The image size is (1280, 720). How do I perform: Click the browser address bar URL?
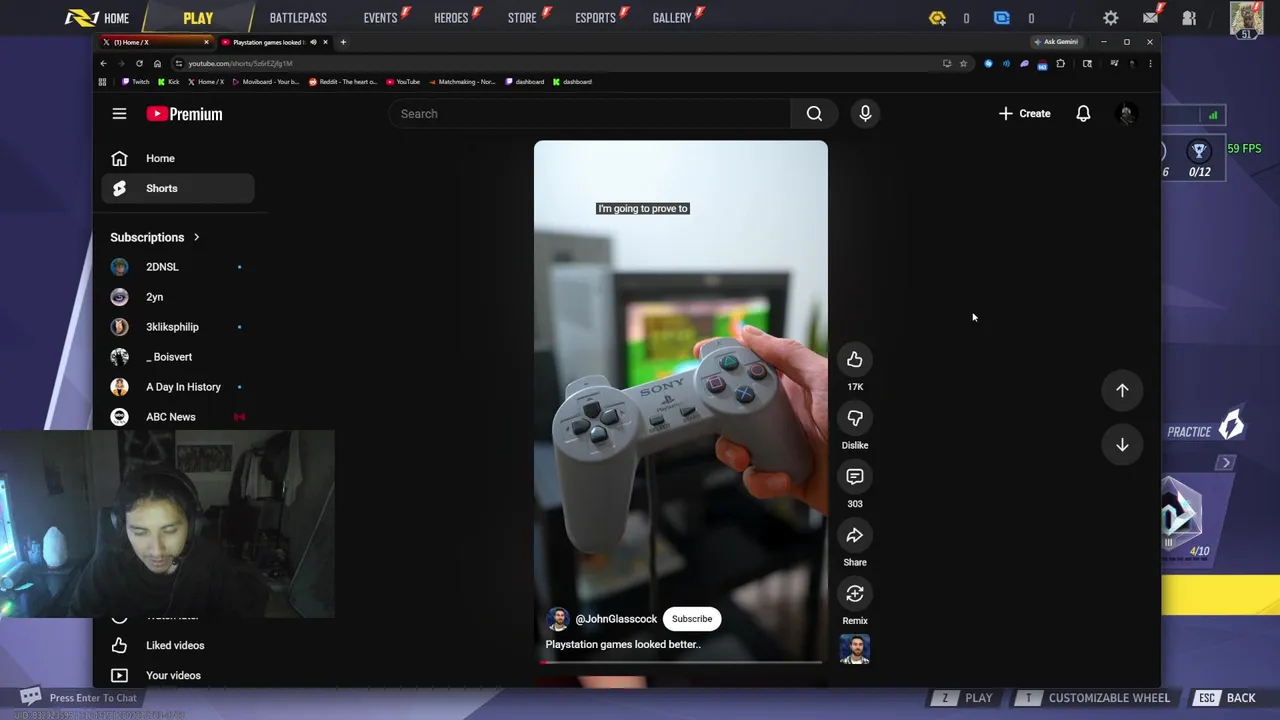tap(240, 63)
